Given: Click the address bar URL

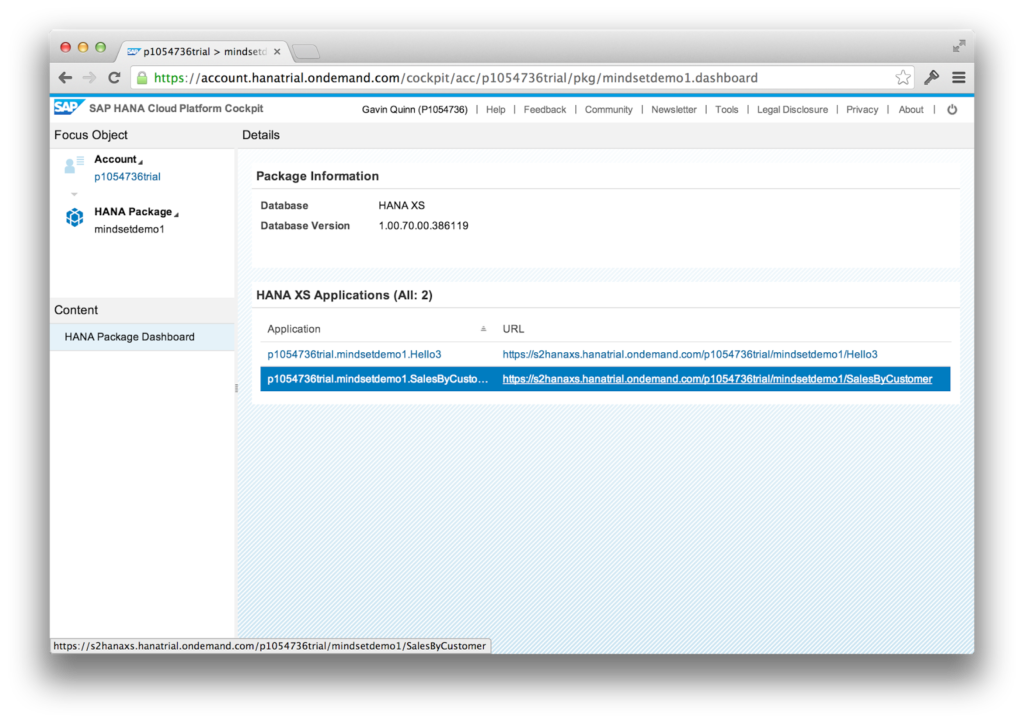Looking at the screenshot, I should [x=455, y=78].
